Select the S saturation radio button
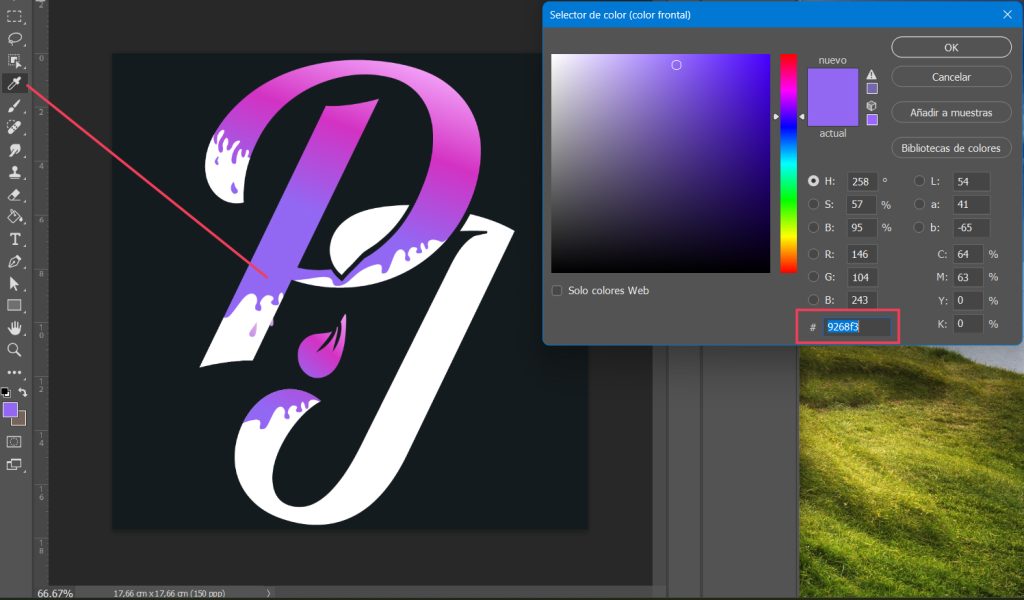Viewport: 1024px width, 600px height. point(813,205)
